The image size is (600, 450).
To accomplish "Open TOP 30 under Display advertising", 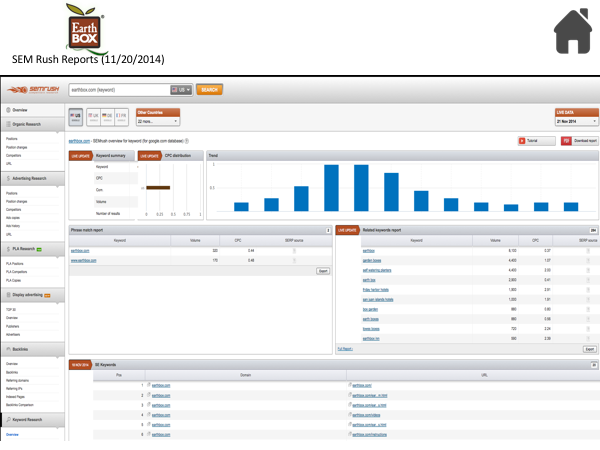I will coord(11,310).
